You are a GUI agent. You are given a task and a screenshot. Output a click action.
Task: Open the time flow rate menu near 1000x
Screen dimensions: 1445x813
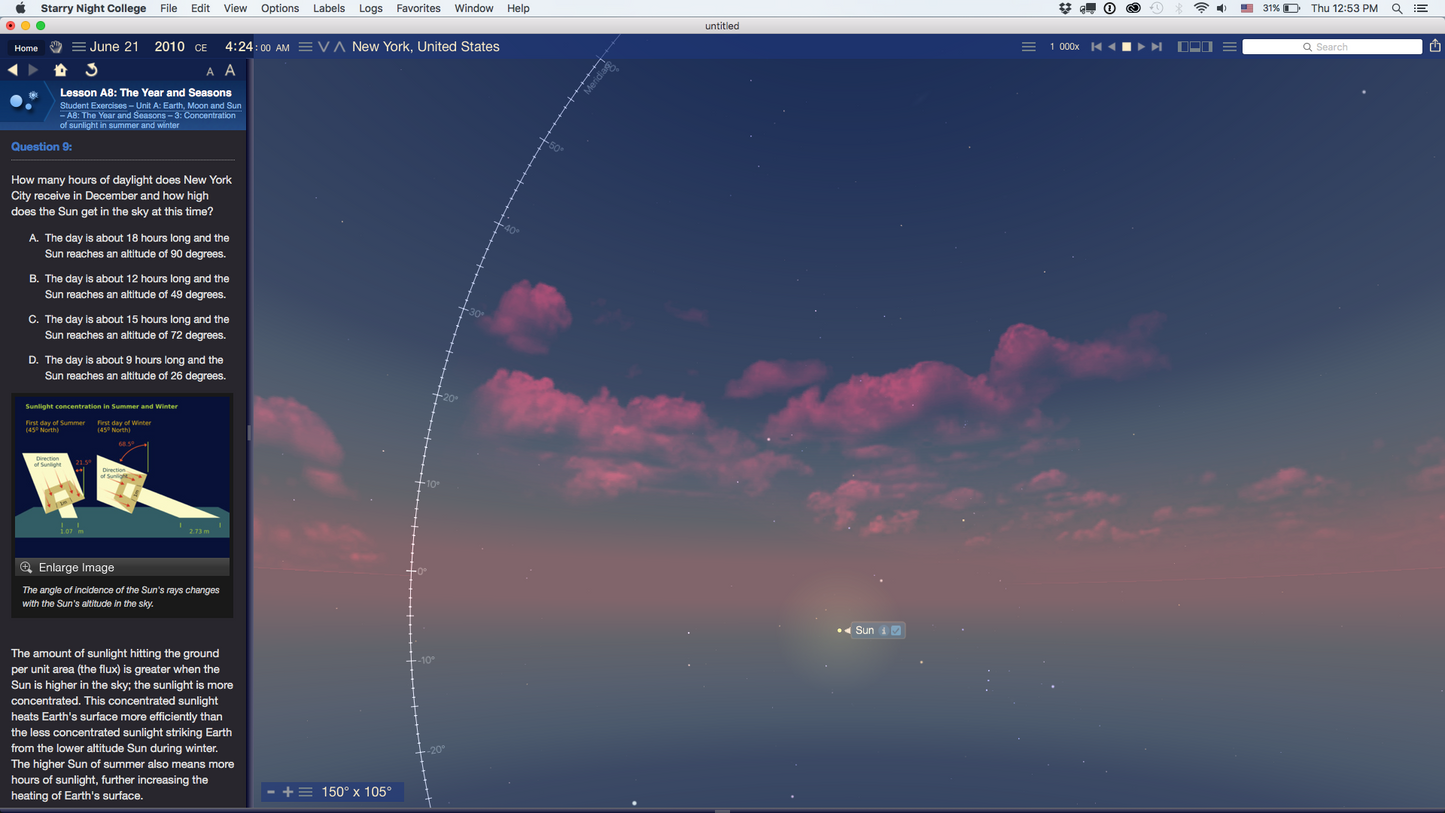1028,47
